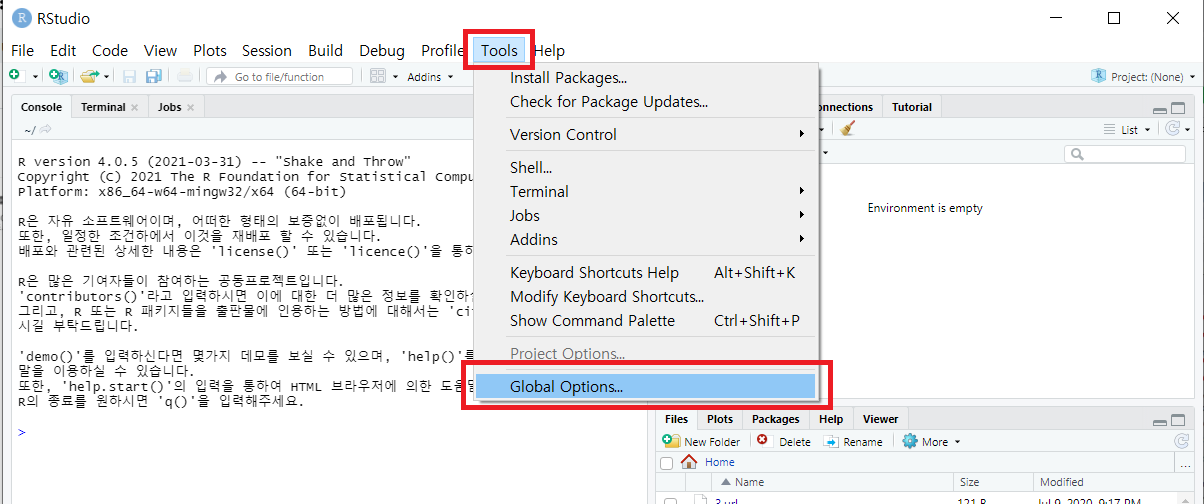The width and height of the screenshot is (1204, 504).
Task: Toggle the select-all files checkbox
Action: coord(666,463)
